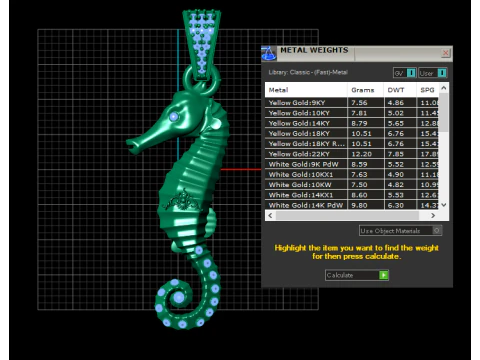Sort by the DWT column header
480x360 pixels.
point(400,90)
